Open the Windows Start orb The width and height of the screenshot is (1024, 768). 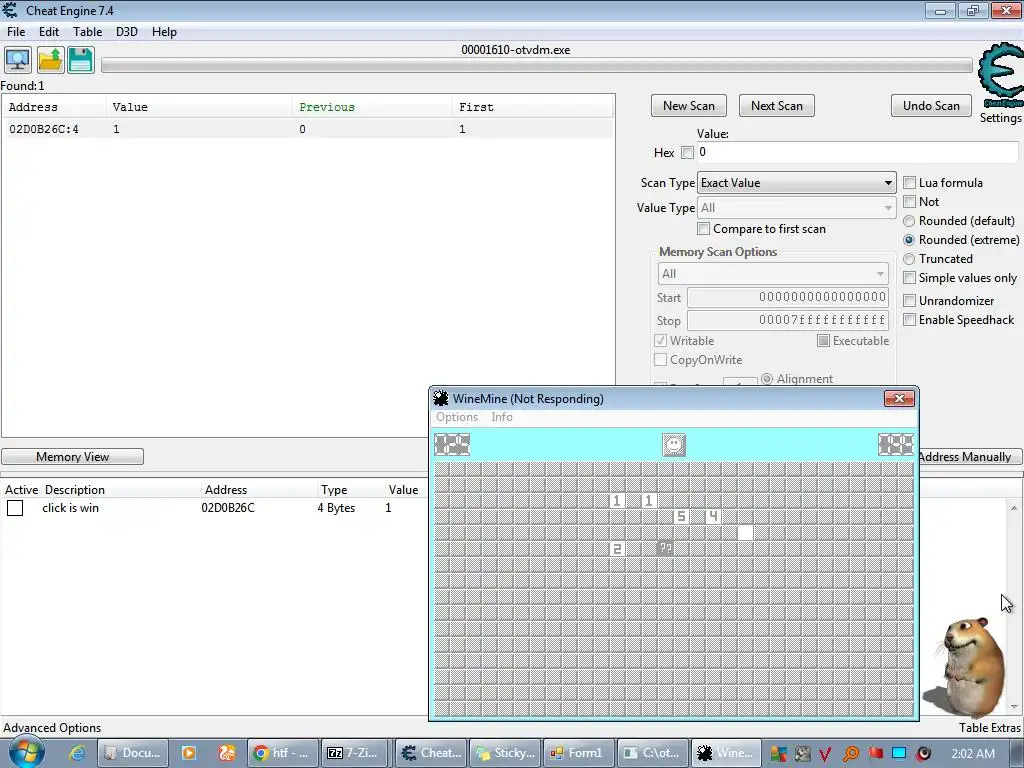(26, 752)
